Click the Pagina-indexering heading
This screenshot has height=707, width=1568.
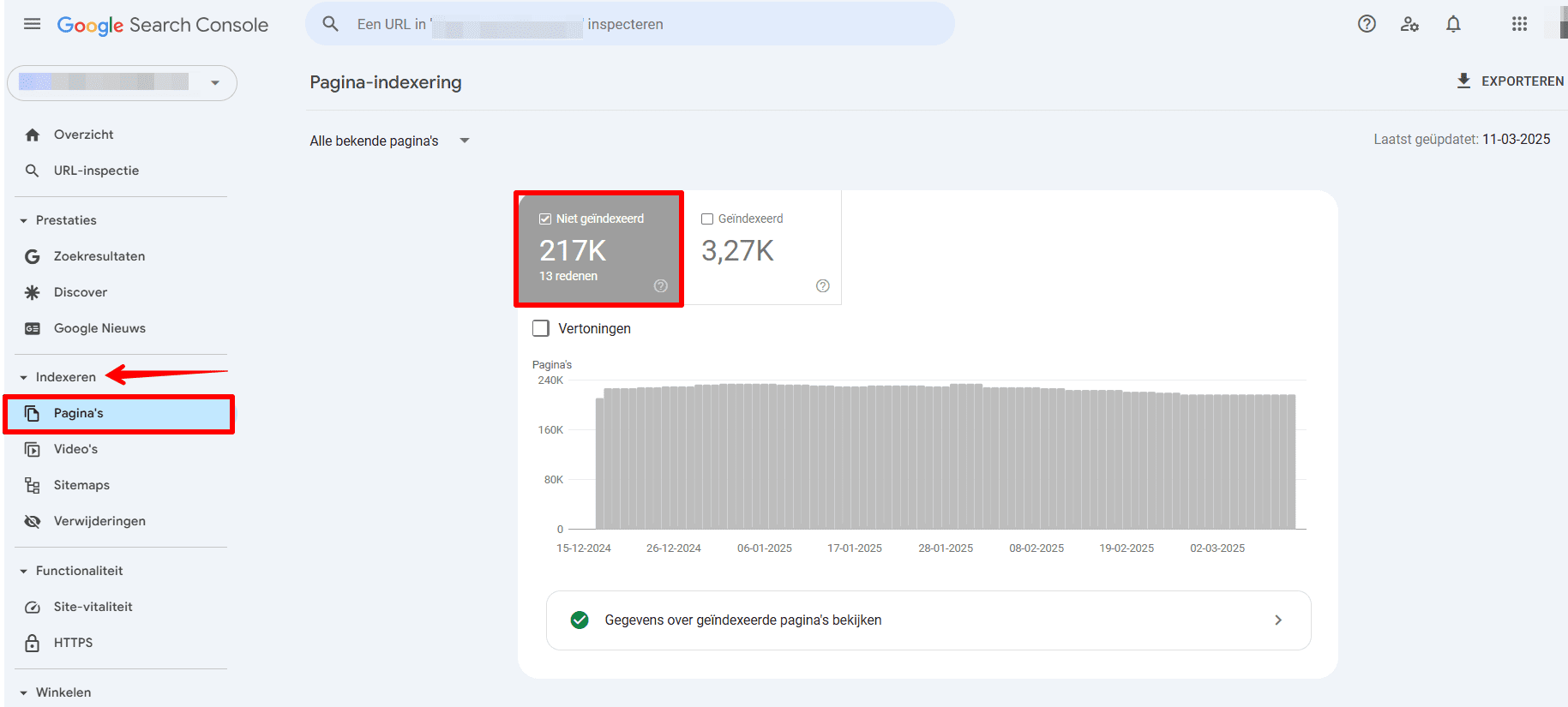coord(386,82)
